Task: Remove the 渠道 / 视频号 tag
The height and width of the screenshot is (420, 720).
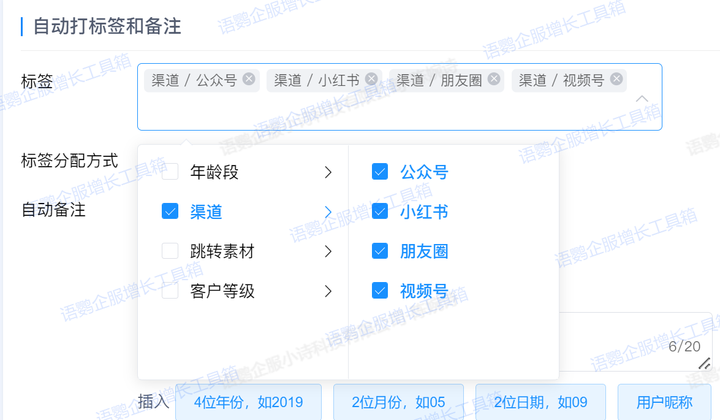Action: [617, 80]
